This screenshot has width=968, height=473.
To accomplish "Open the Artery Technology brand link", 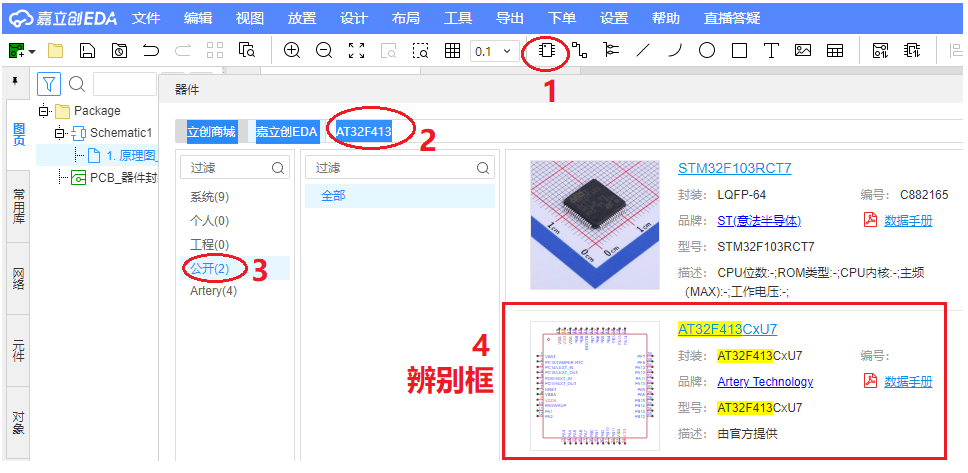I will (765, 382).
